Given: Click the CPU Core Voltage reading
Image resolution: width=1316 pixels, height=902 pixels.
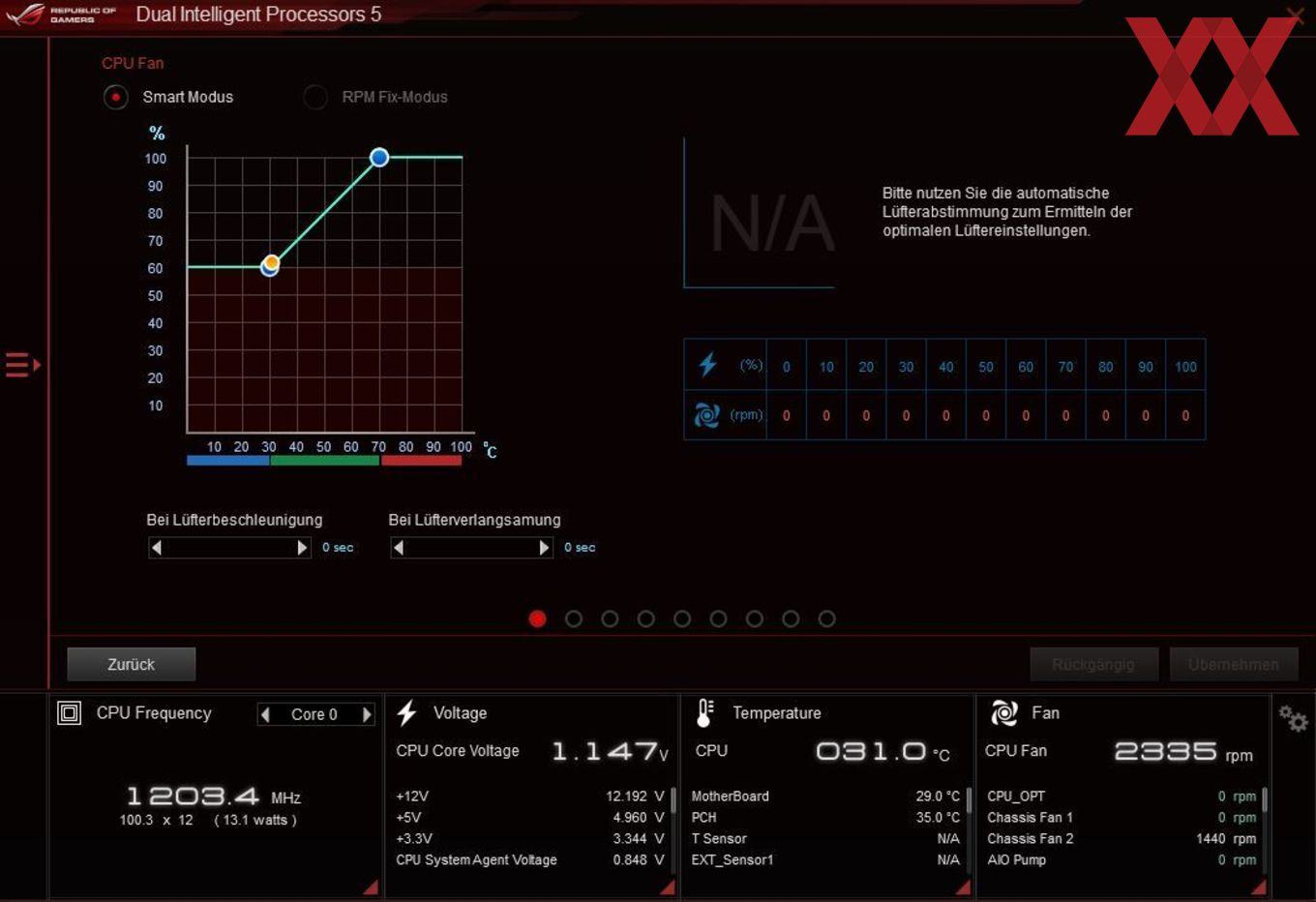Looking at the screenshot, I should 610,752.
